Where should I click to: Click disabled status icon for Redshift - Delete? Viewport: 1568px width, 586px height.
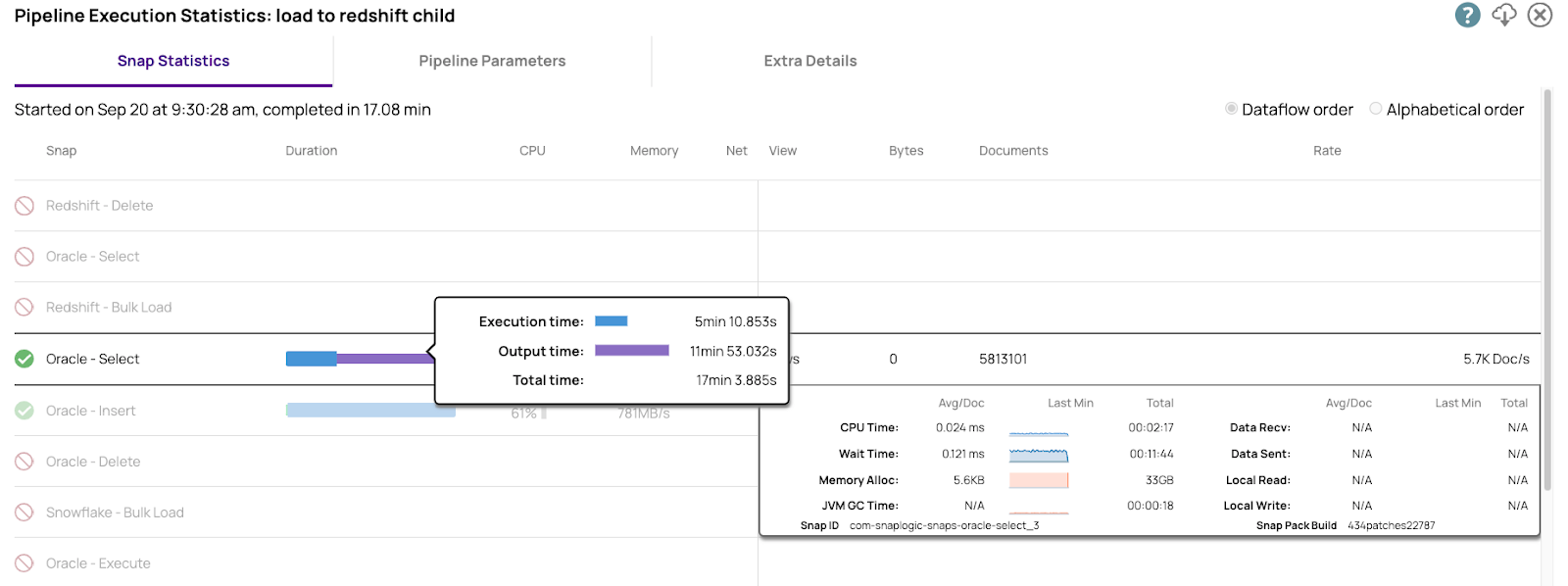[x=24, y=206]
